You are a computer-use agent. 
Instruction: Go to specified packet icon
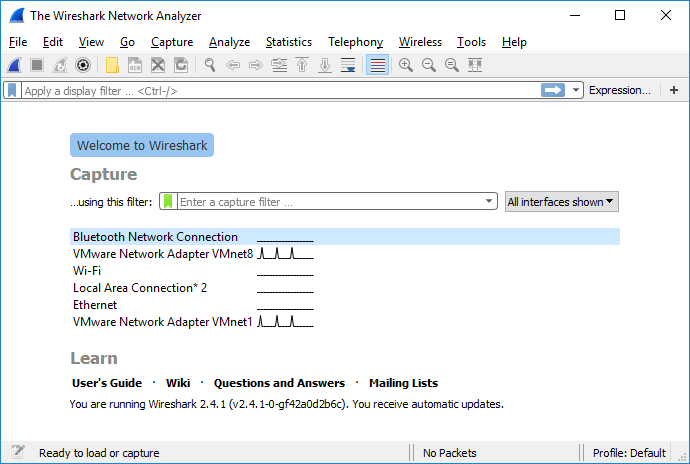(279, 65)
